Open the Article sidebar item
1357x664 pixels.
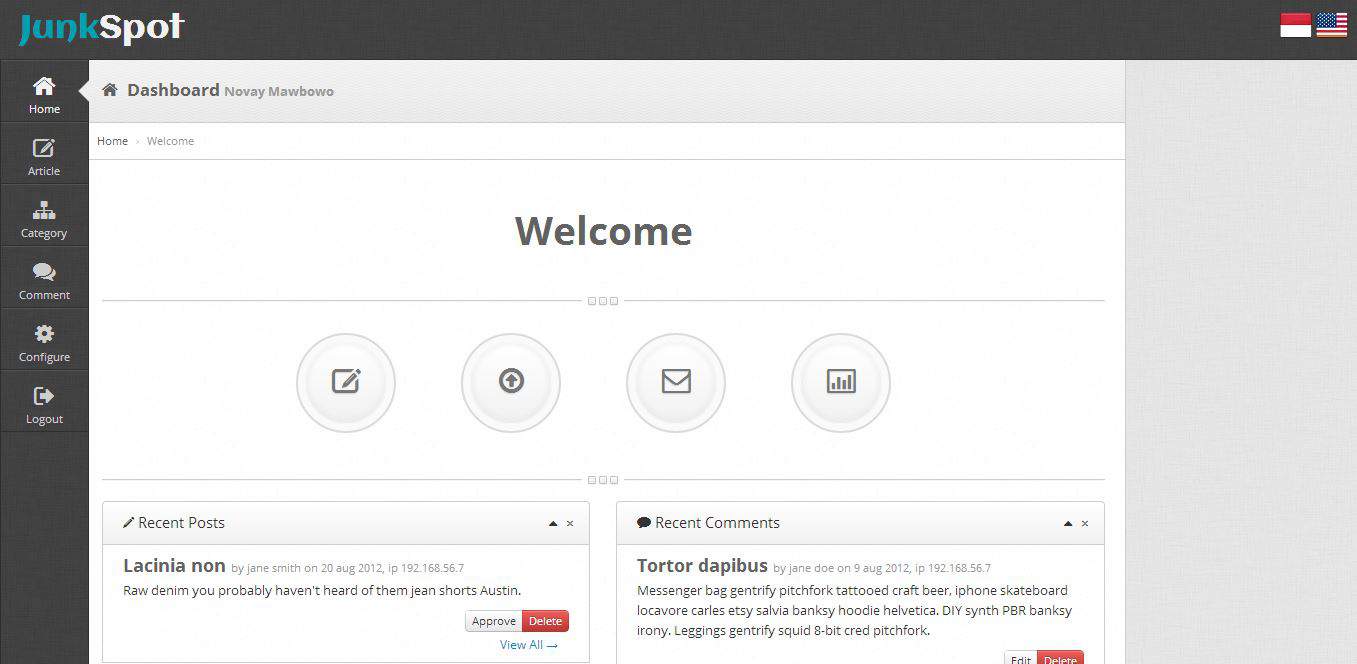tap(44, 154)
